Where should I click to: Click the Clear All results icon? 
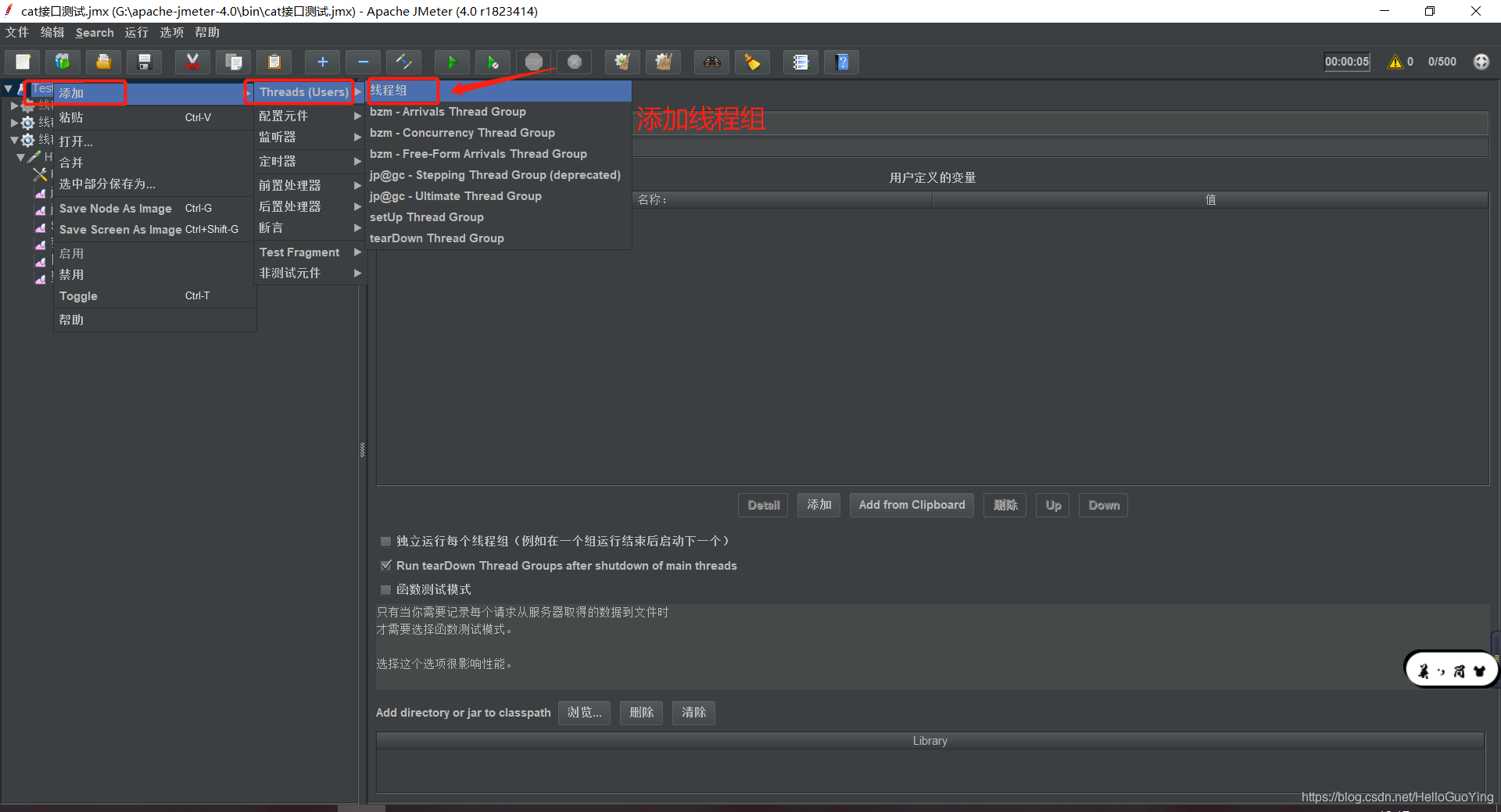coord(663,62)
